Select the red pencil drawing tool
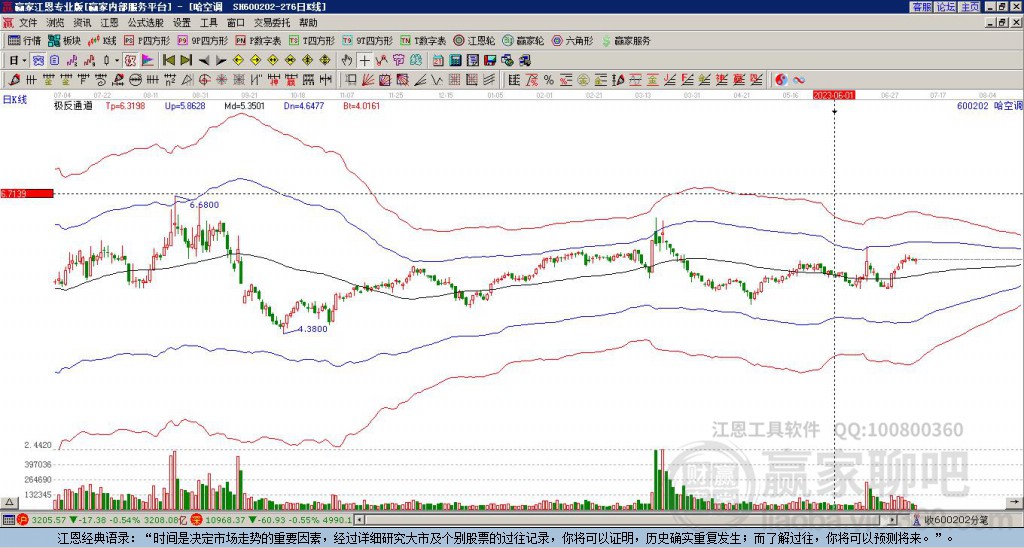 tap(13, 80)
